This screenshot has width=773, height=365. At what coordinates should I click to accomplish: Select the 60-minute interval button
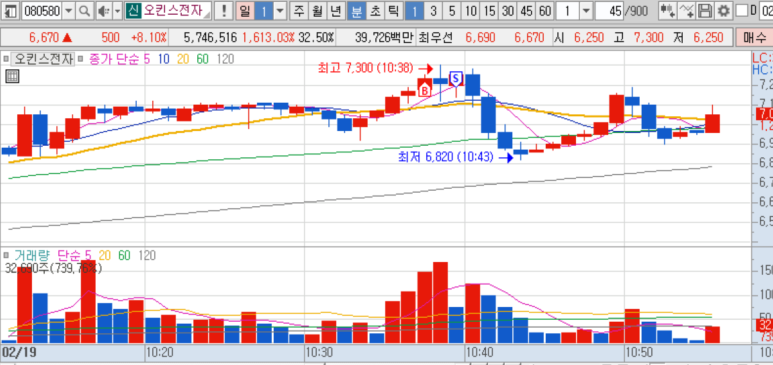(544, 11)
